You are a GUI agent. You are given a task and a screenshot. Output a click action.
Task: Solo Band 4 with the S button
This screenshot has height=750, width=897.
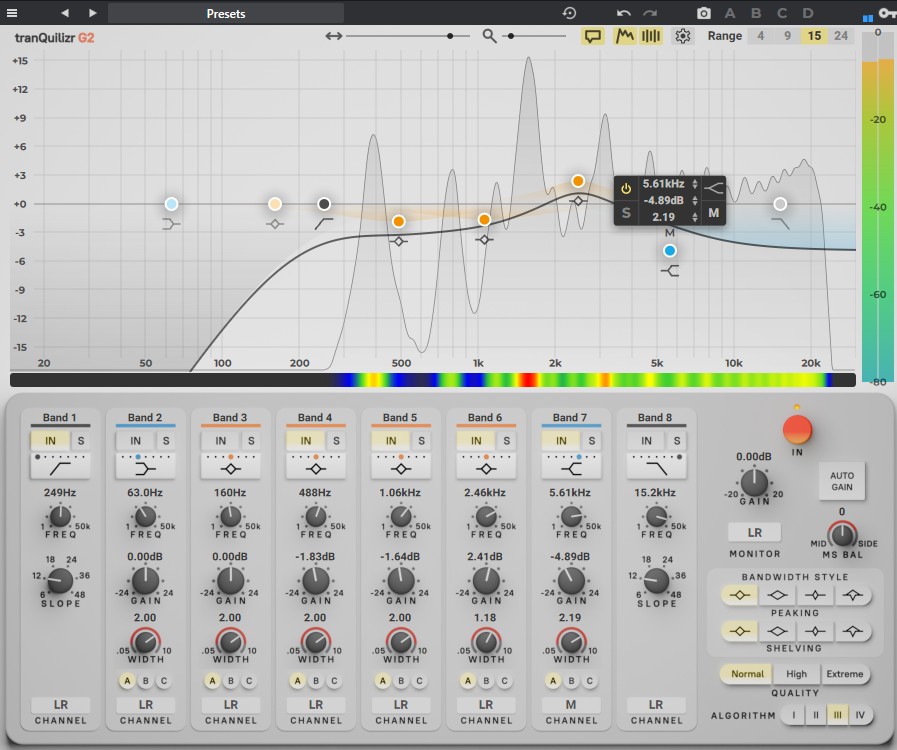336,441
